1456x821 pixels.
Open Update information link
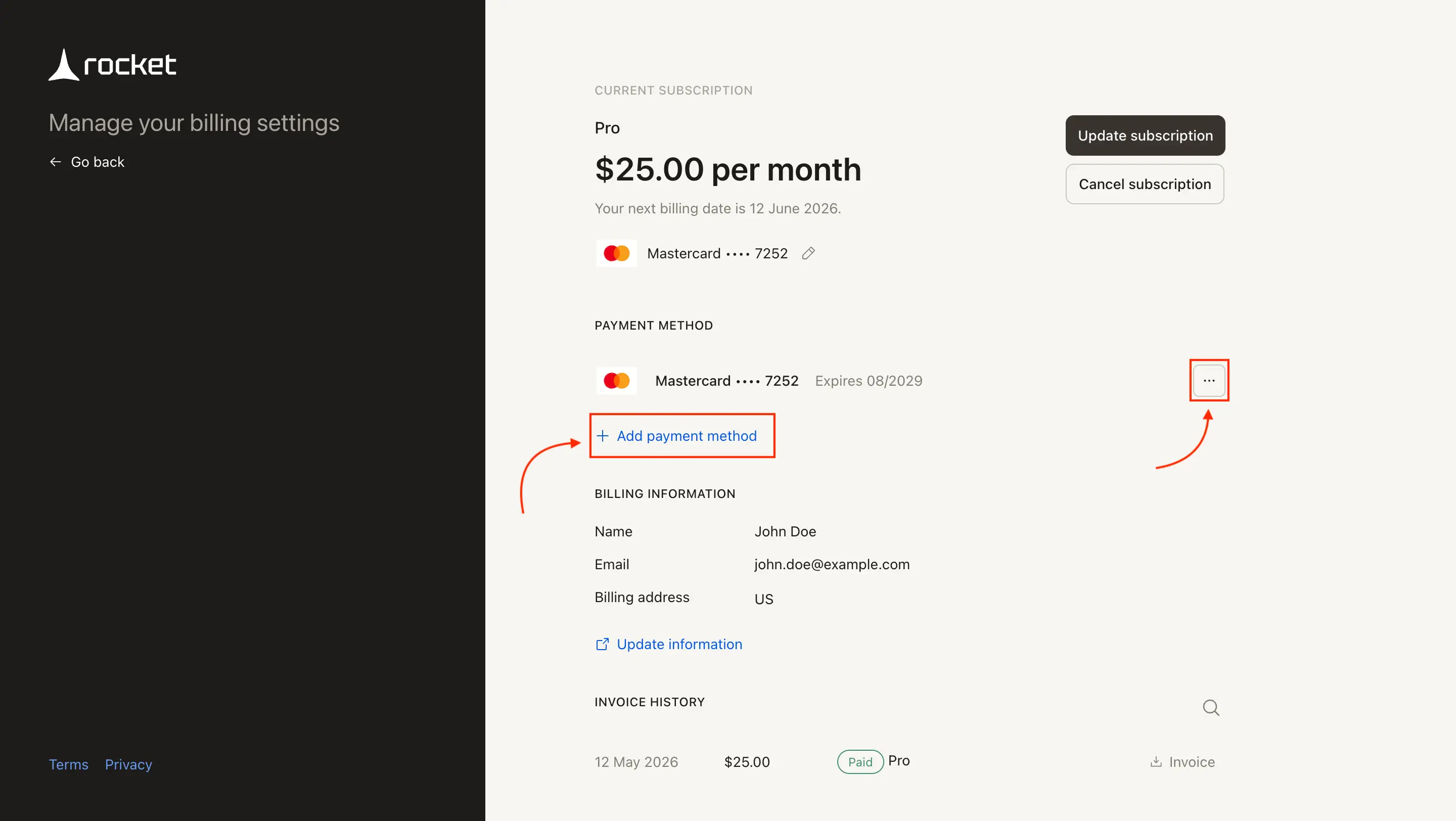click(x=669, y=644)
